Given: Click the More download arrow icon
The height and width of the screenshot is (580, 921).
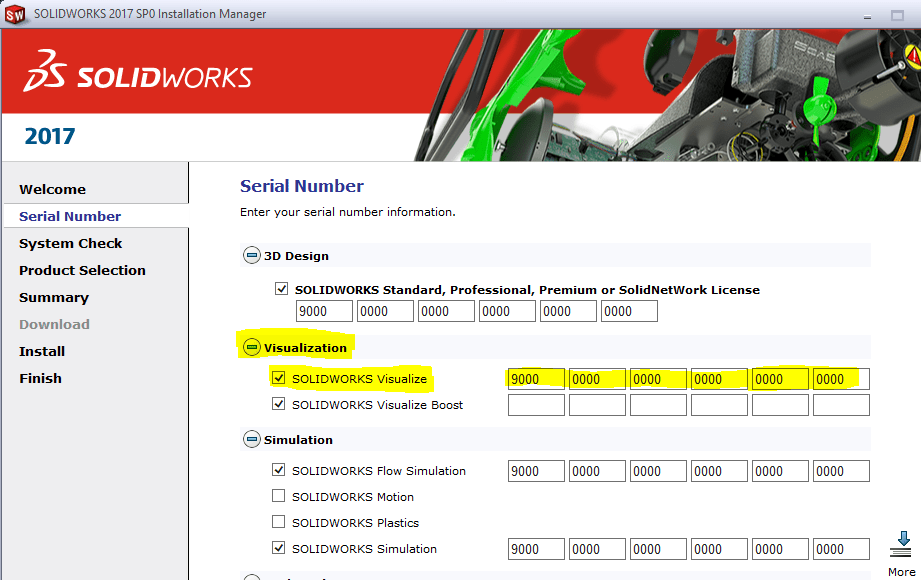Looking at the screenshot, I should (x=901, y=543).
